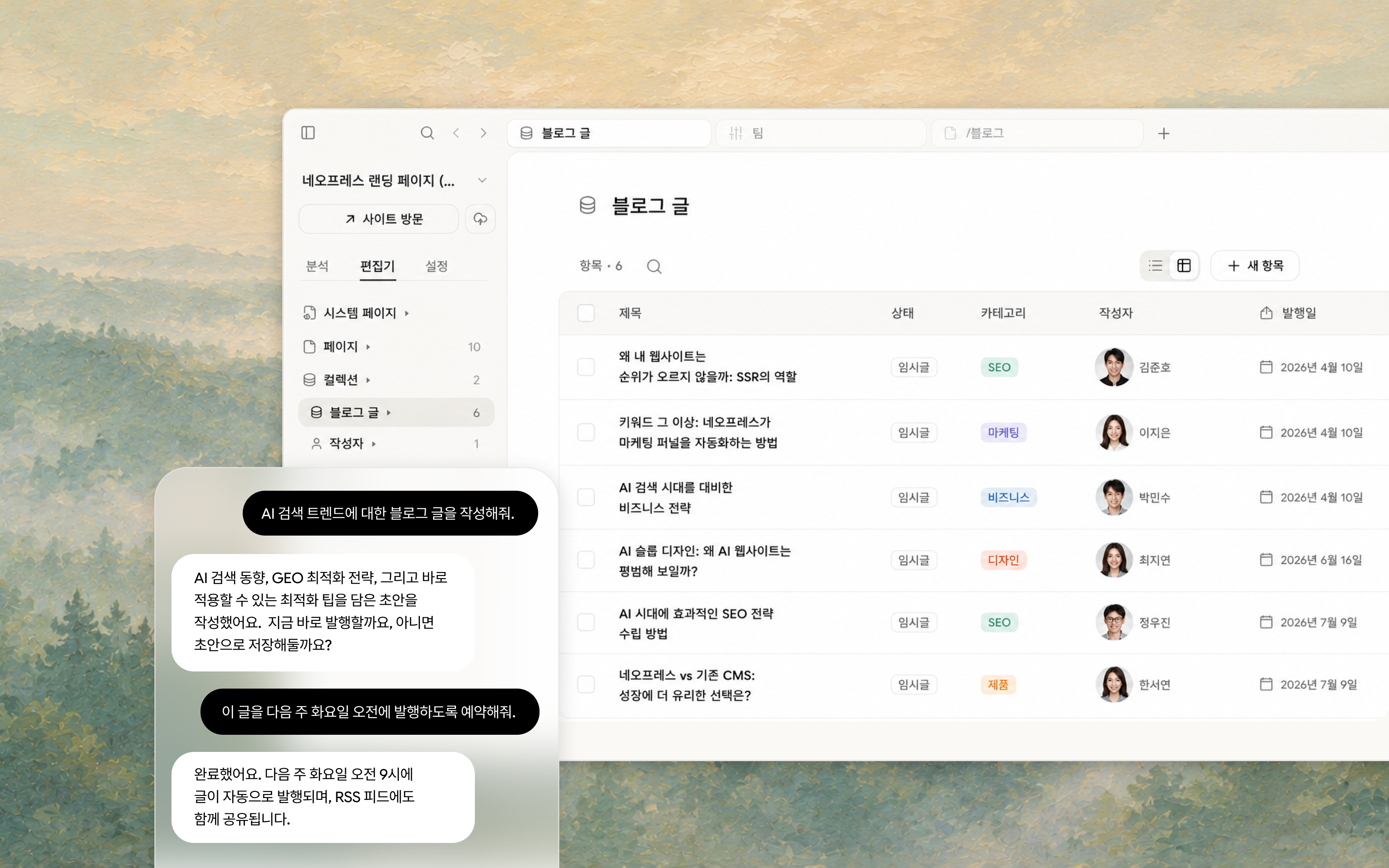1389x868 pixels.
Task: Search items with magnifier next to 항목 6
Action: click(x=654, y=266)
